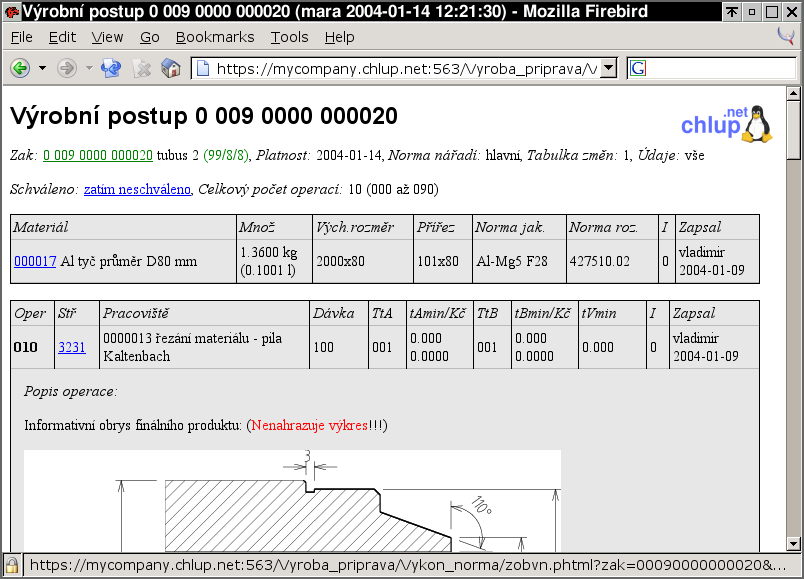The image size is (804, 579).
Task: Click the 'zatím neschváleno' approval link
Action: 137,189
